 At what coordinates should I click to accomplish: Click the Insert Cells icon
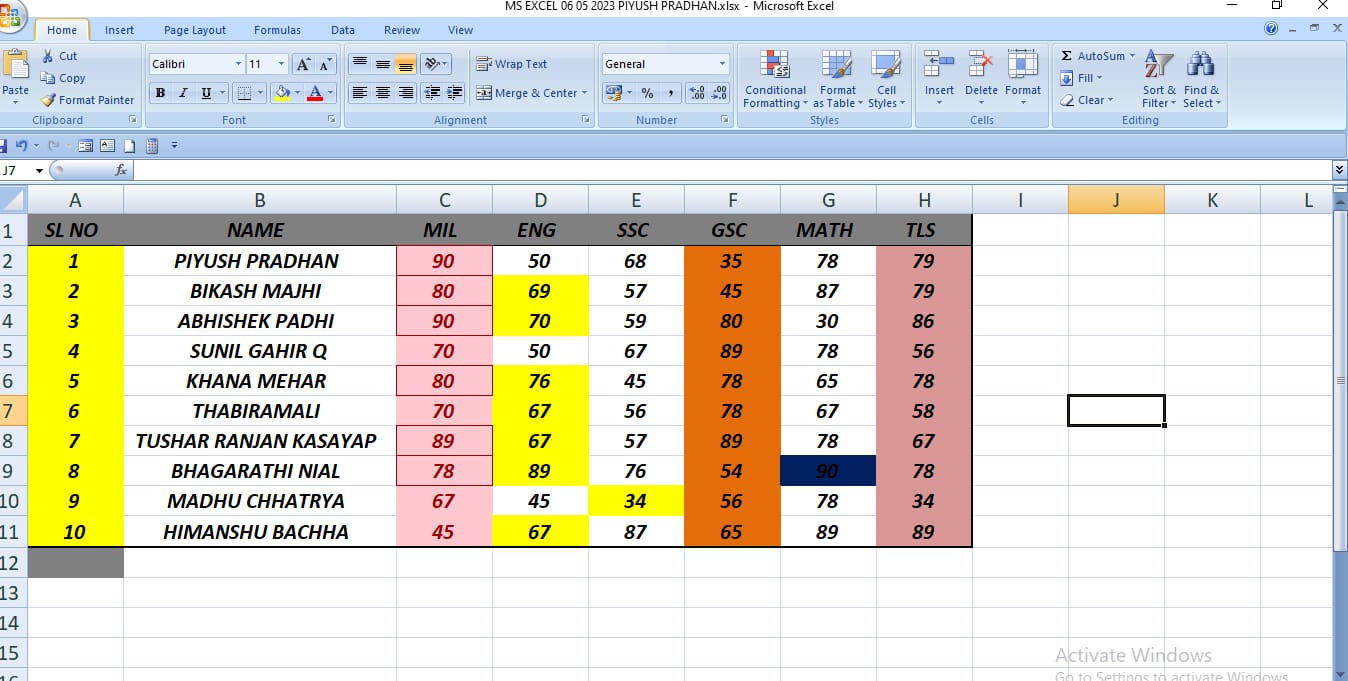938,66
